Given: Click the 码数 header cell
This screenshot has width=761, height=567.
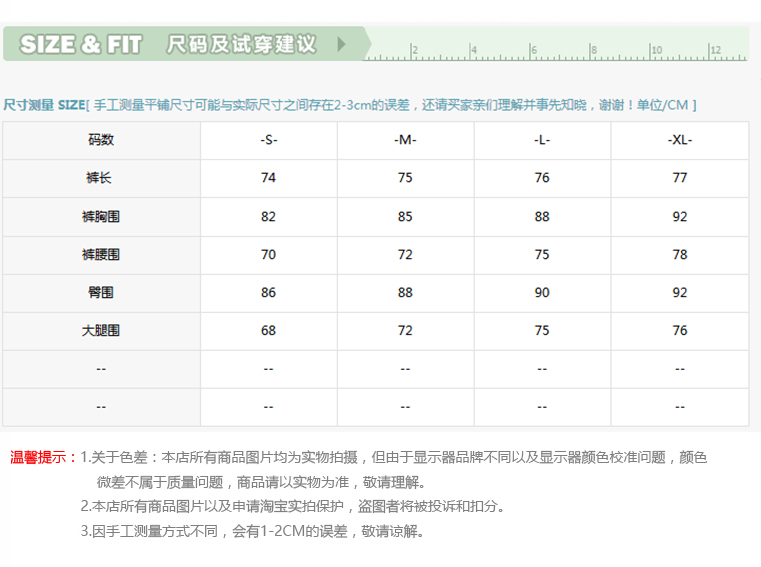Looking at the screenshot, I should tap(101, 140).
